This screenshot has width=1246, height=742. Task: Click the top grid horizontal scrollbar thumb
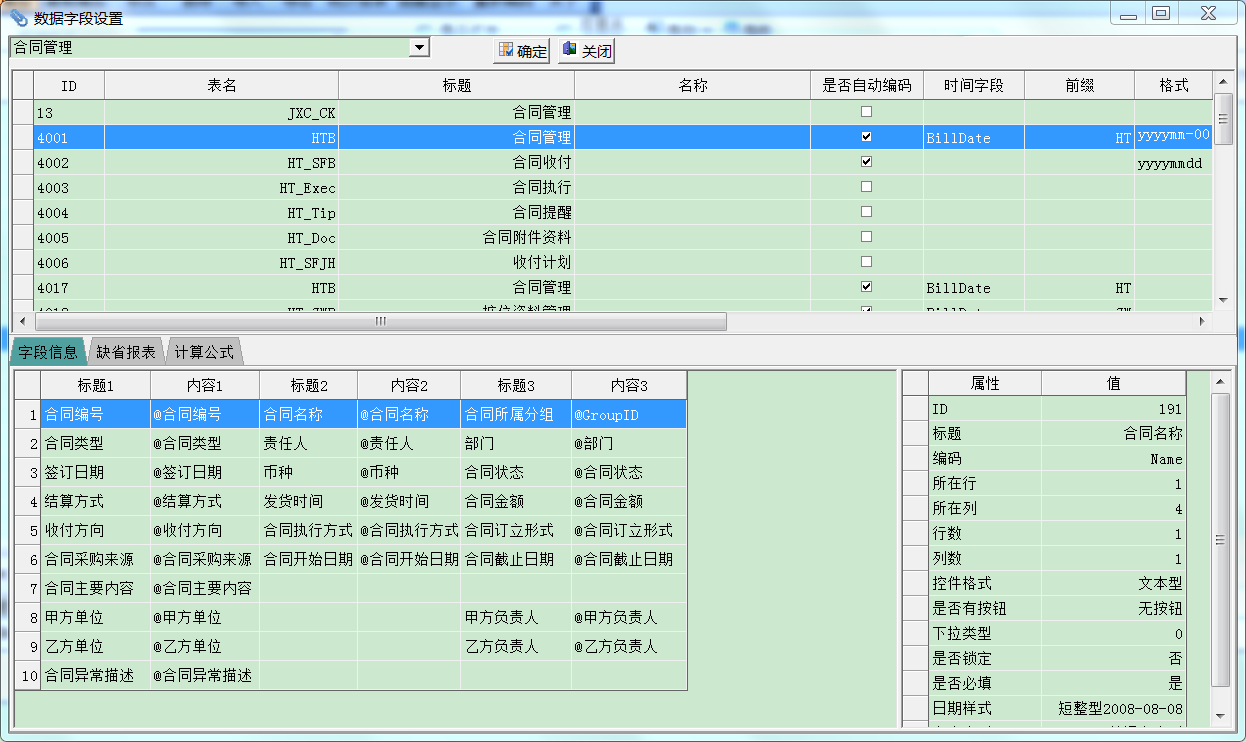(380, 321)
